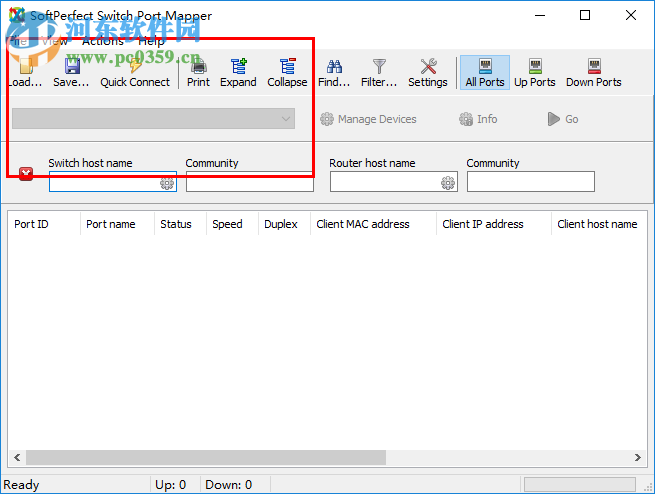Viewport: 655px width, 494px height.
Task: Open the device selection dropdown
Action: [153, 119]
